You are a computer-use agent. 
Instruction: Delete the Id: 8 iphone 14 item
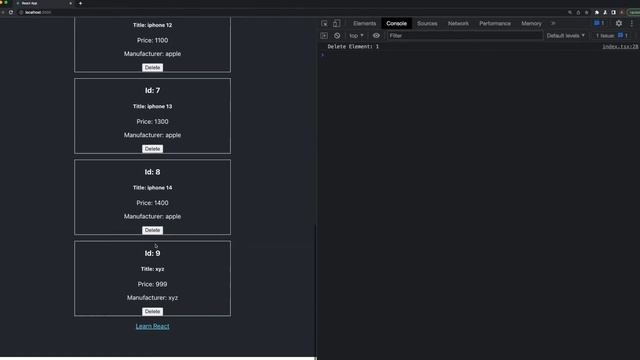coord(152,230)
